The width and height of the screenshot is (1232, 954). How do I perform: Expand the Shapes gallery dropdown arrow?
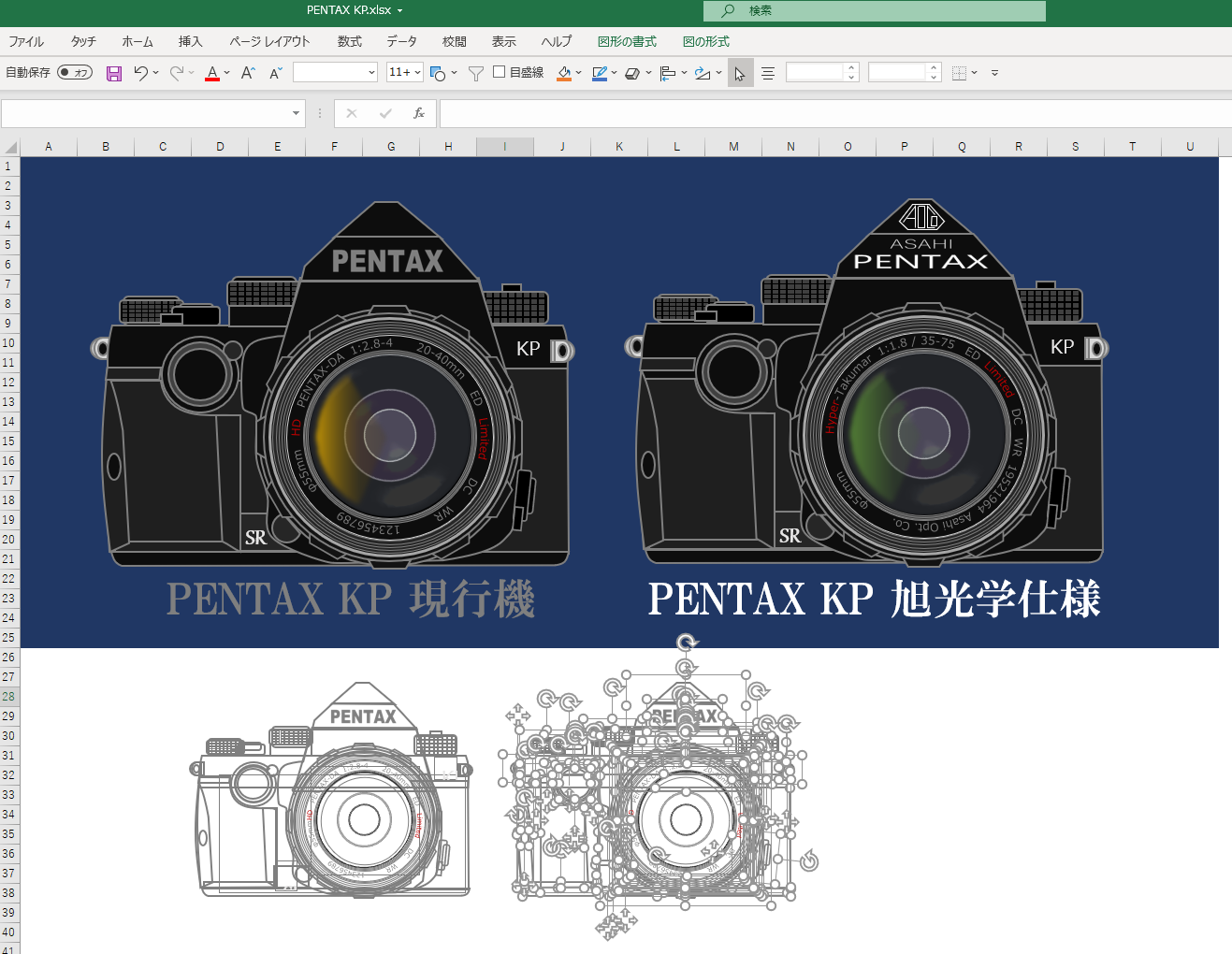(454, 73)
